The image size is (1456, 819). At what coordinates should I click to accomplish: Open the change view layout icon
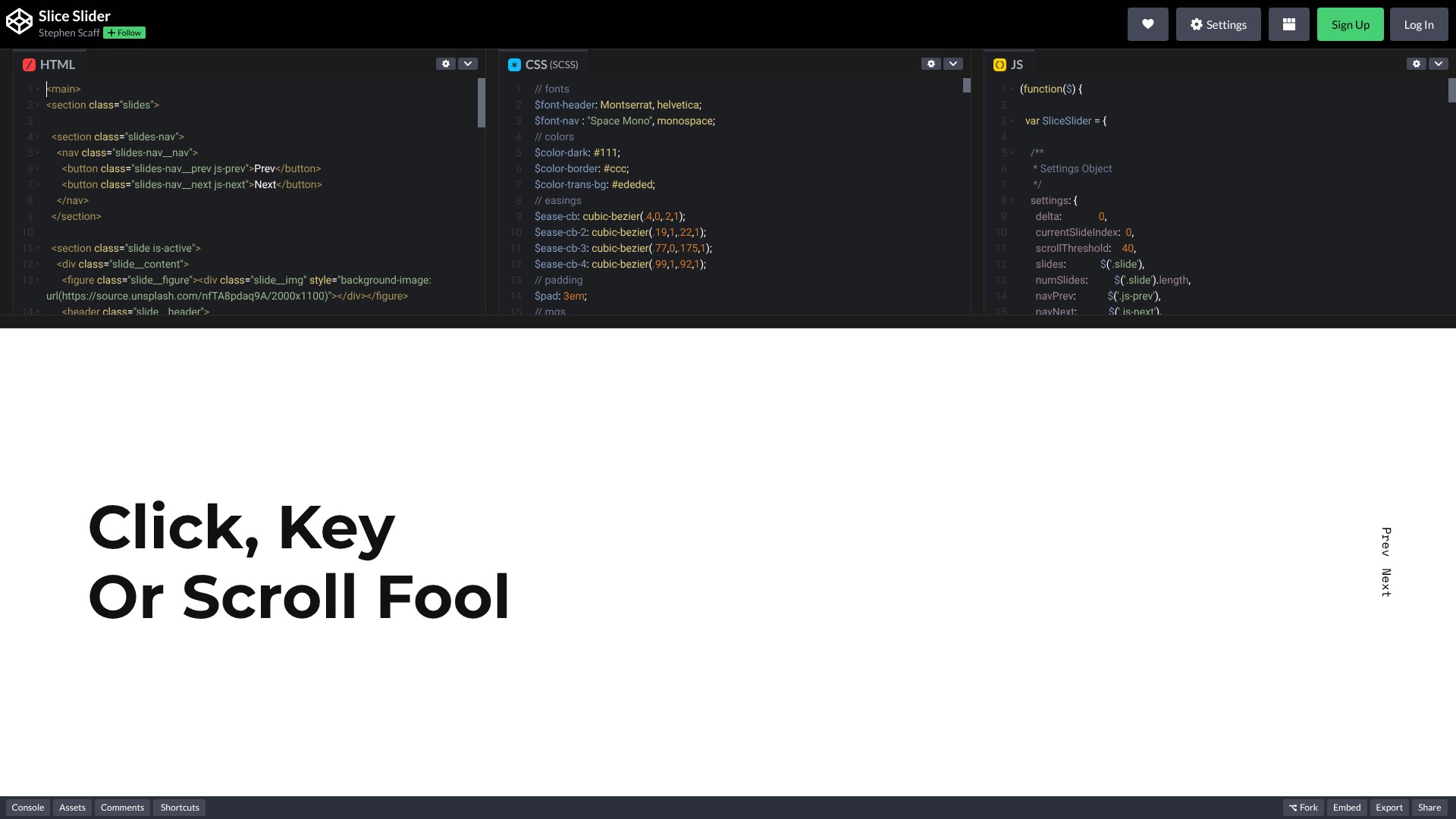(1288, 24)
